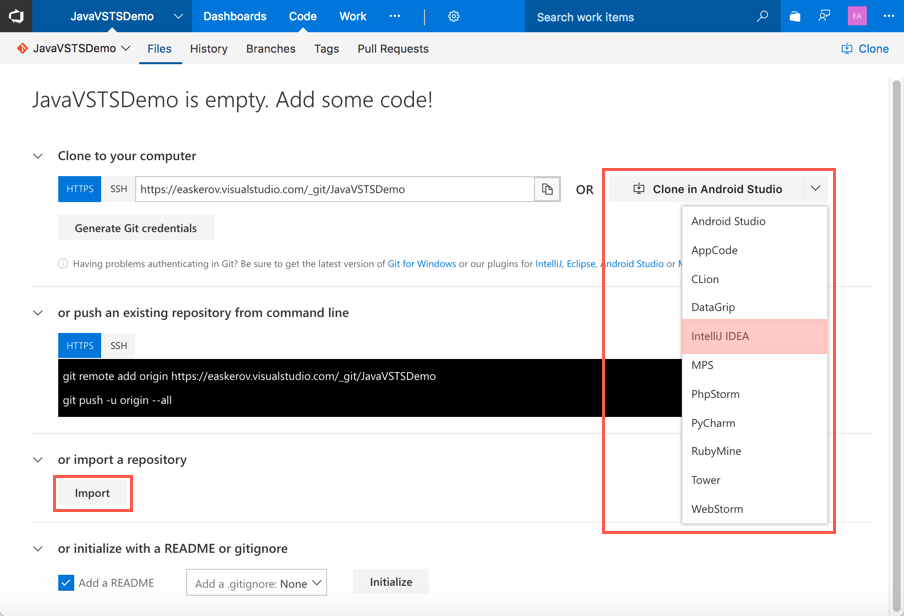Click the search magnifier icon
904x616 pixels.
[x=762, y=16]
